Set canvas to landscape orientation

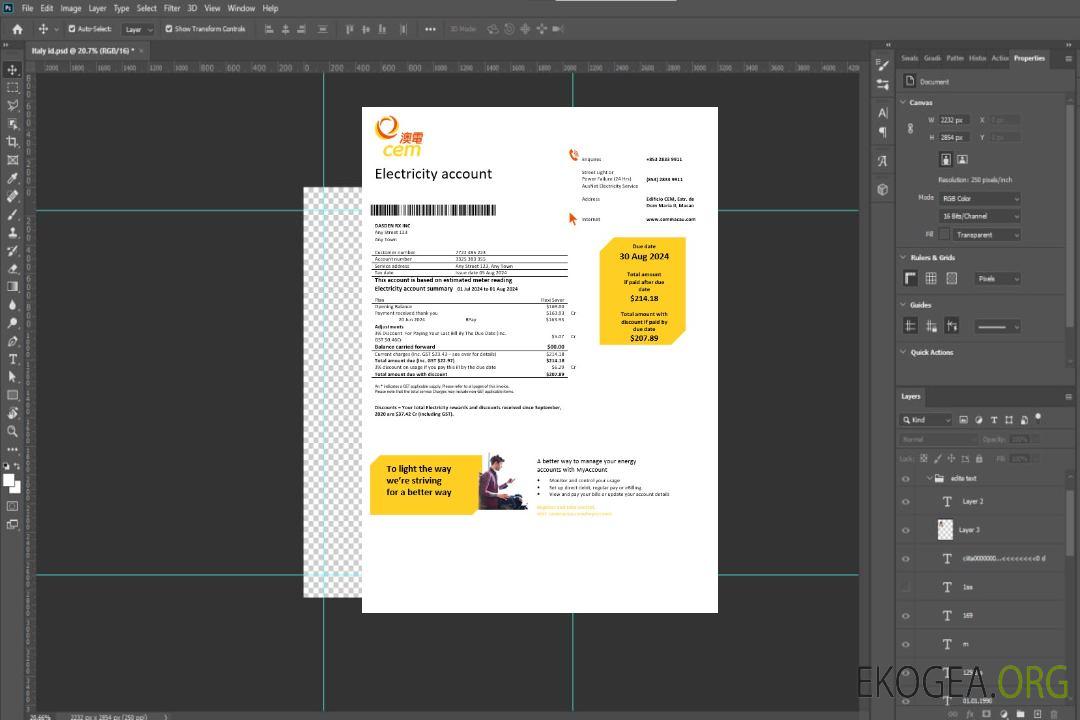[x=962, y=160]
